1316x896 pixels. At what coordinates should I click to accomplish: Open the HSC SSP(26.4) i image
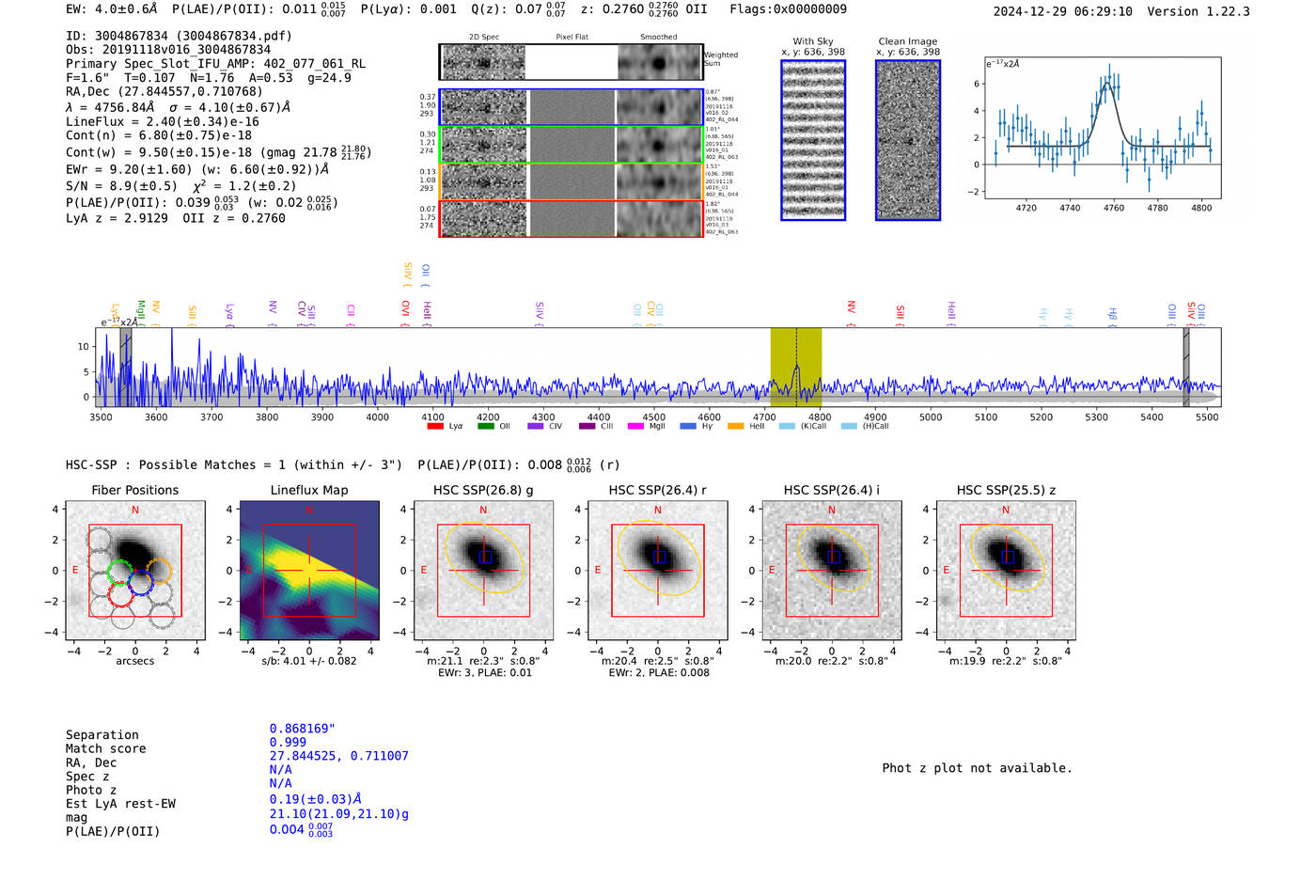coord(832,571)
